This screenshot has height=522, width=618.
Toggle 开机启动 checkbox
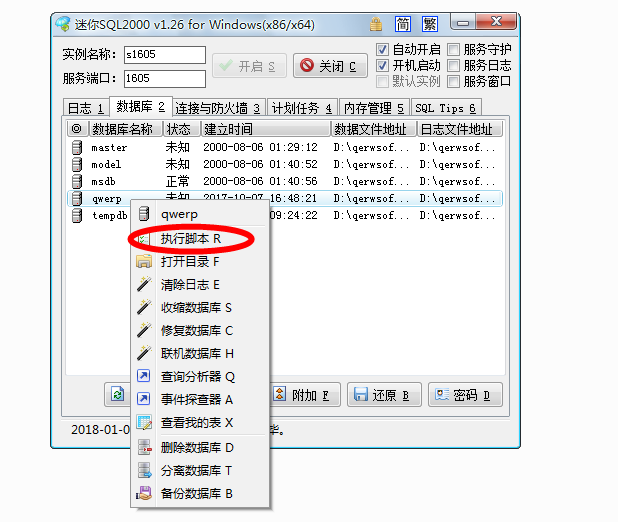382,65
